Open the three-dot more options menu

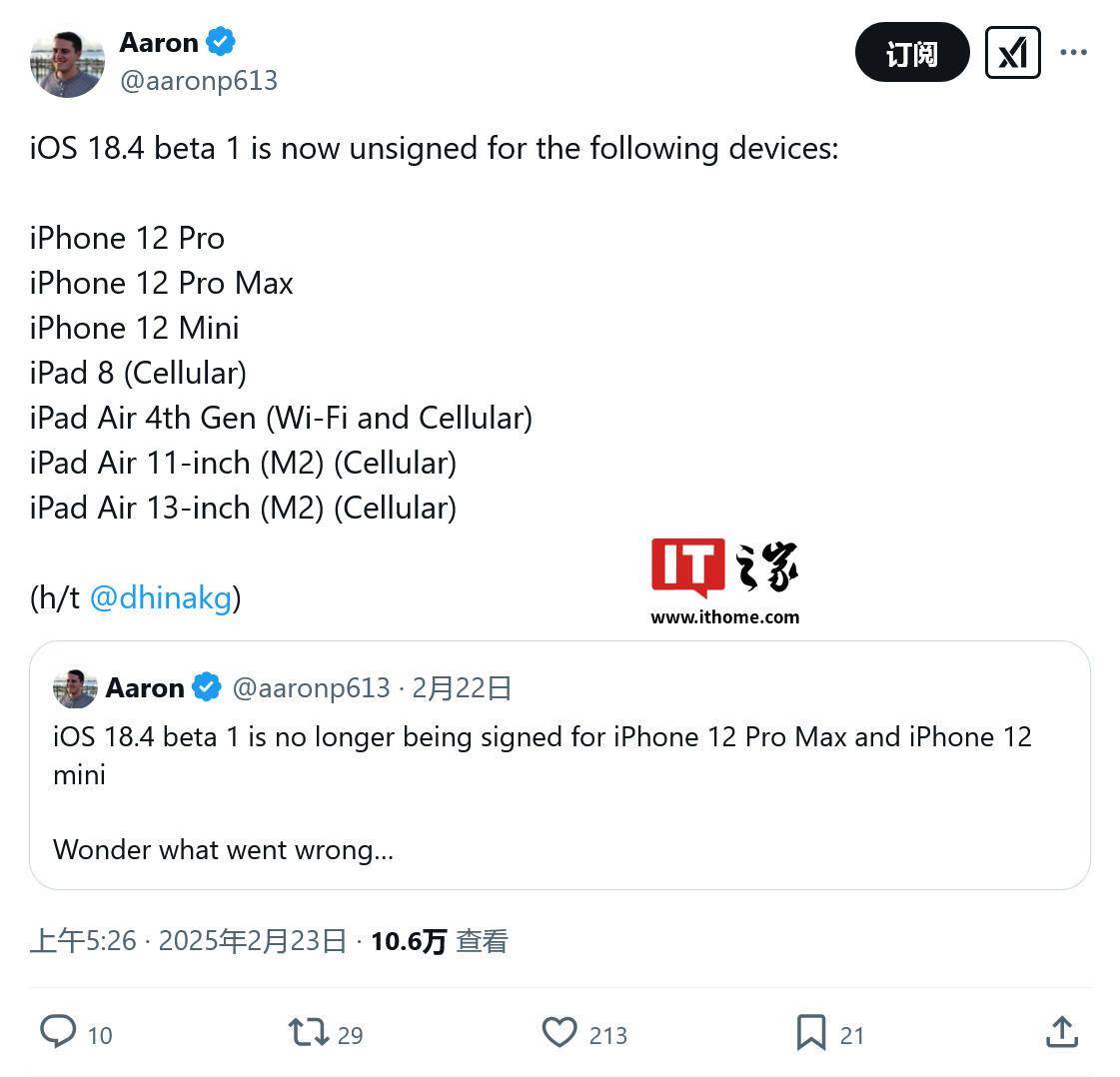pyautogui.click(x=1074, y=52)
